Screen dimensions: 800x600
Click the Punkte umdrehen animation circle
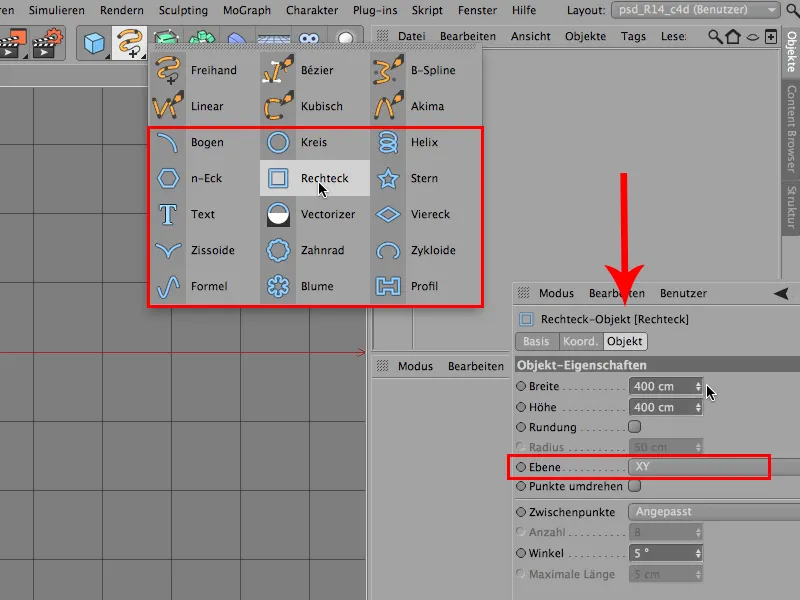(520, 486)
